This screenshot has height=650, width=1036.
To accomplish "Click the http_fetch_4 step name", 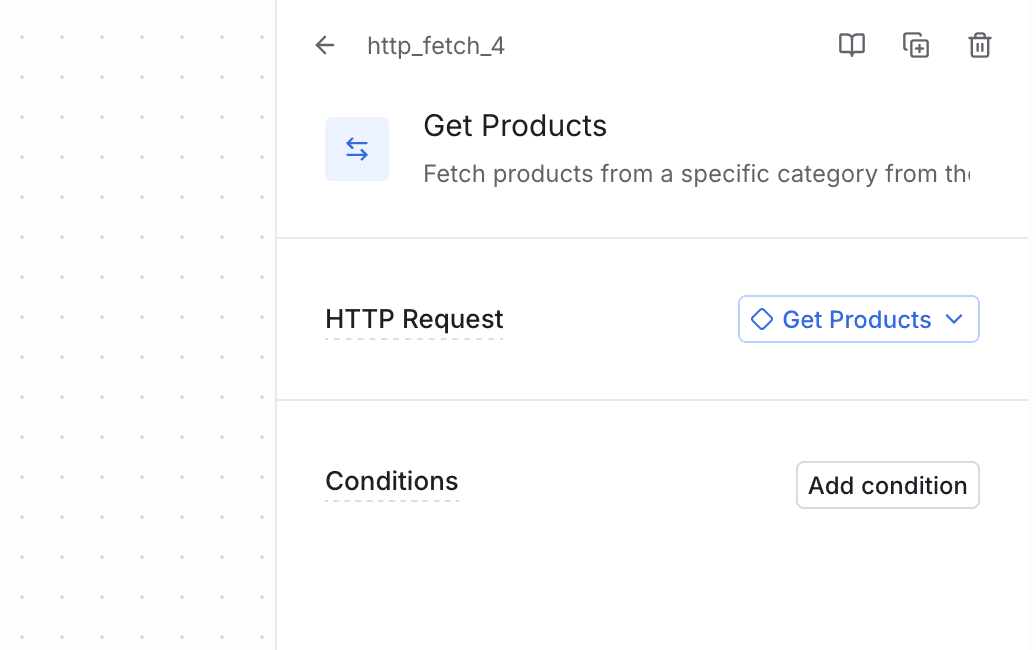I will pos(435,46).
